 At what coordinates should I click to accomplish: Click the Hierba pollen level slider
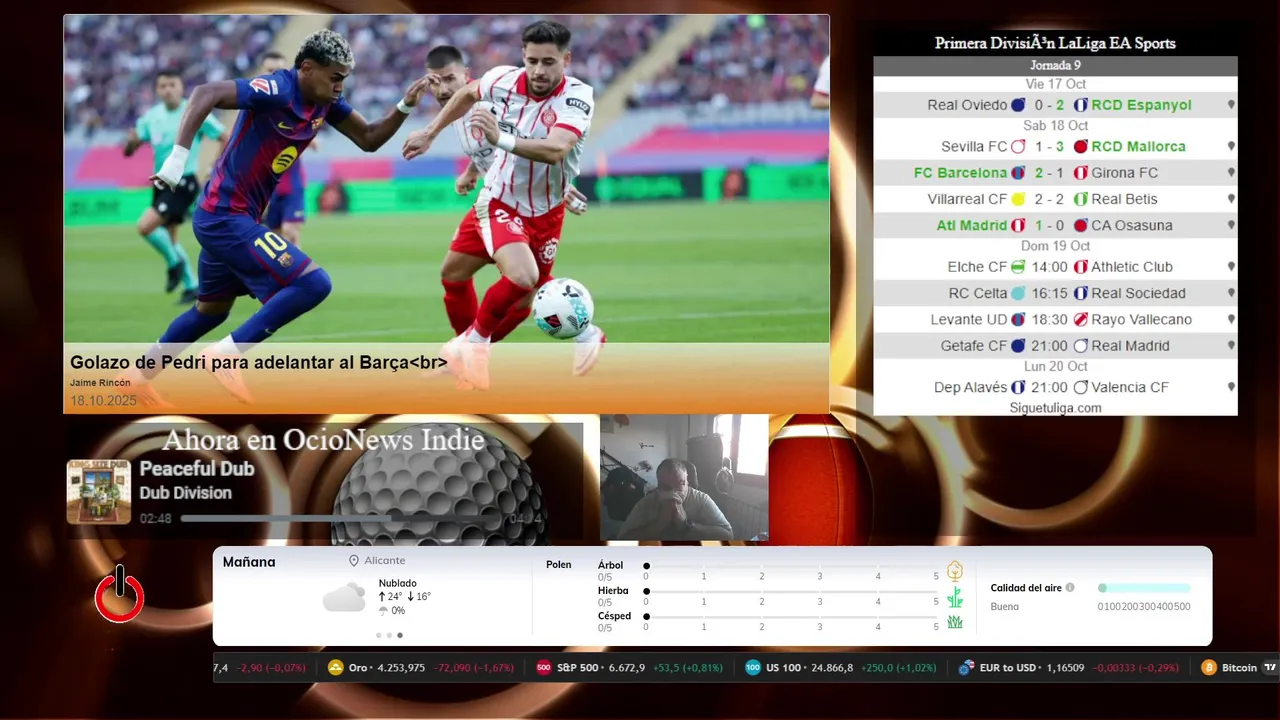pyautogui.click(x=791, y=592)
